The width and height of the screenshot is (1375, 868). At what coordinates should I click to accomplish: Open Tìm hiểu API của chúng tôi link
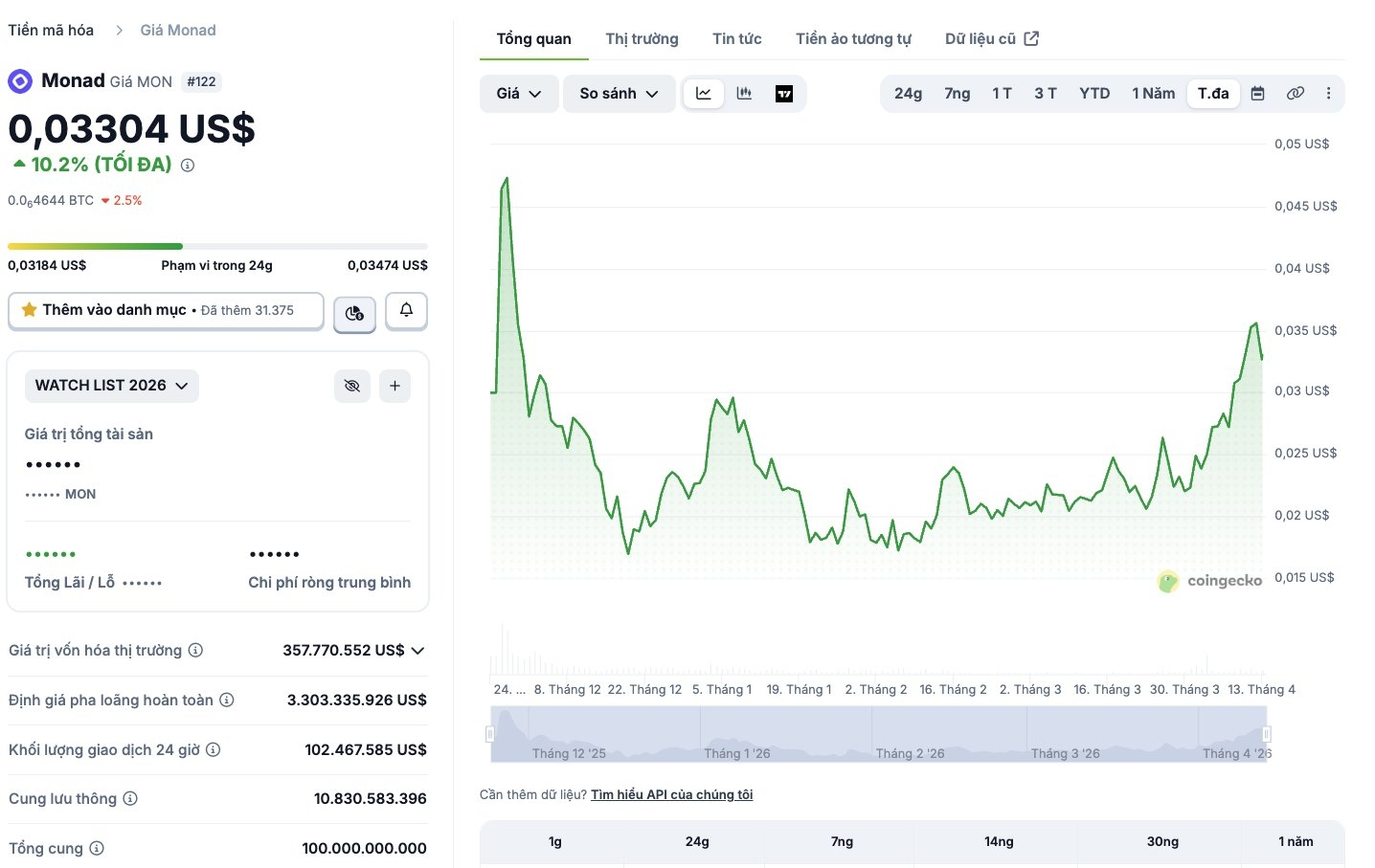671,794
